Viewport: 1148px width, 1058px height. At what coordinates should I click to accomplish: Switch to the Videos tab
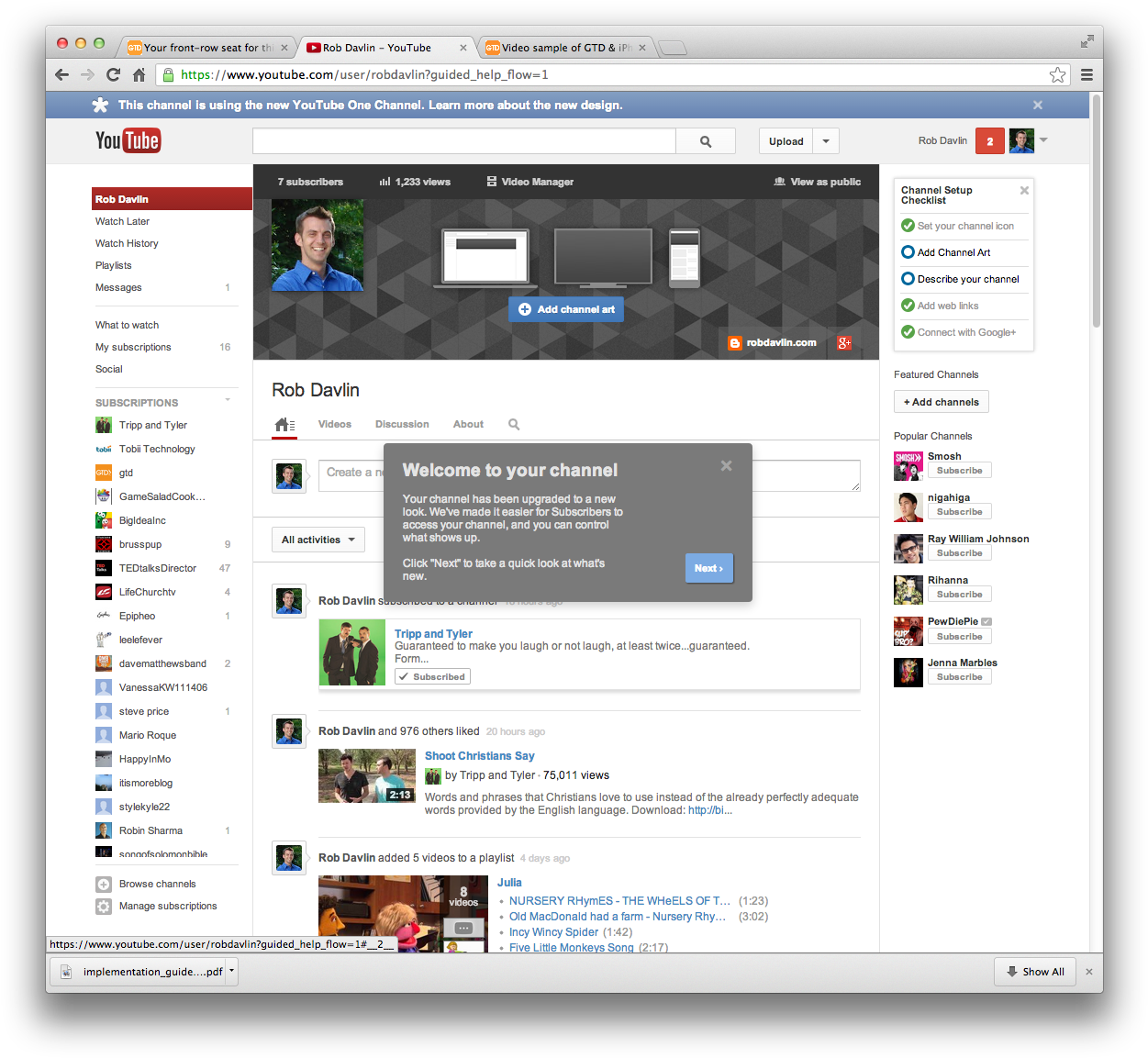[335, 425]
